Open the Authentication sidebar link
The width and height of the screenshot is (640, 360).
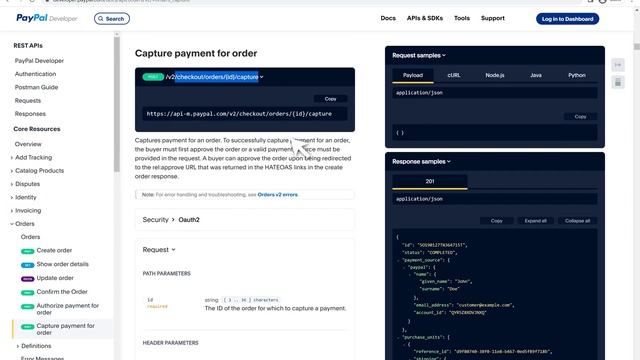pyautogui.click(x=35, y=74)
